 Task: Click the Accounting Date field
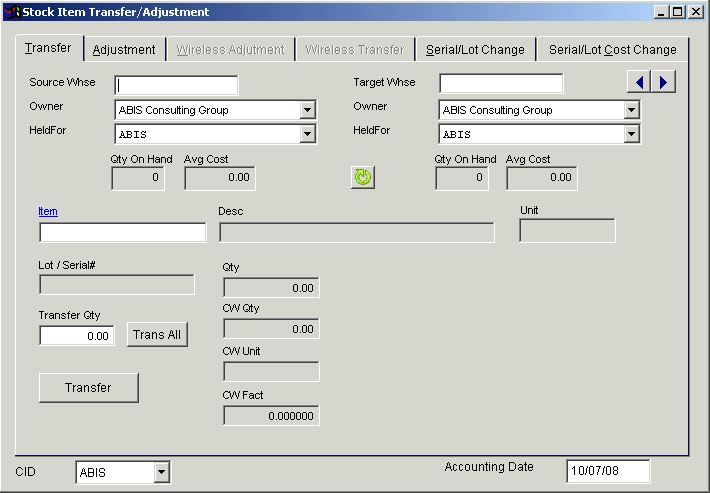[x=607, y=471]
